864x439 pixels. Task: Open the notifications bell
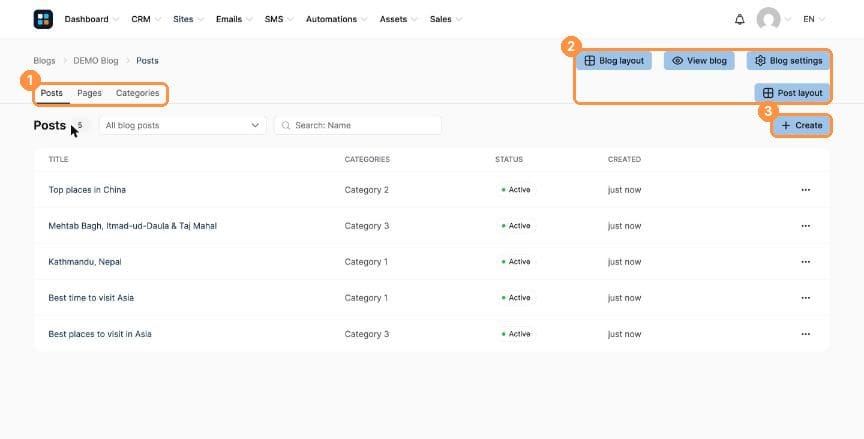[x=739, y=19]
